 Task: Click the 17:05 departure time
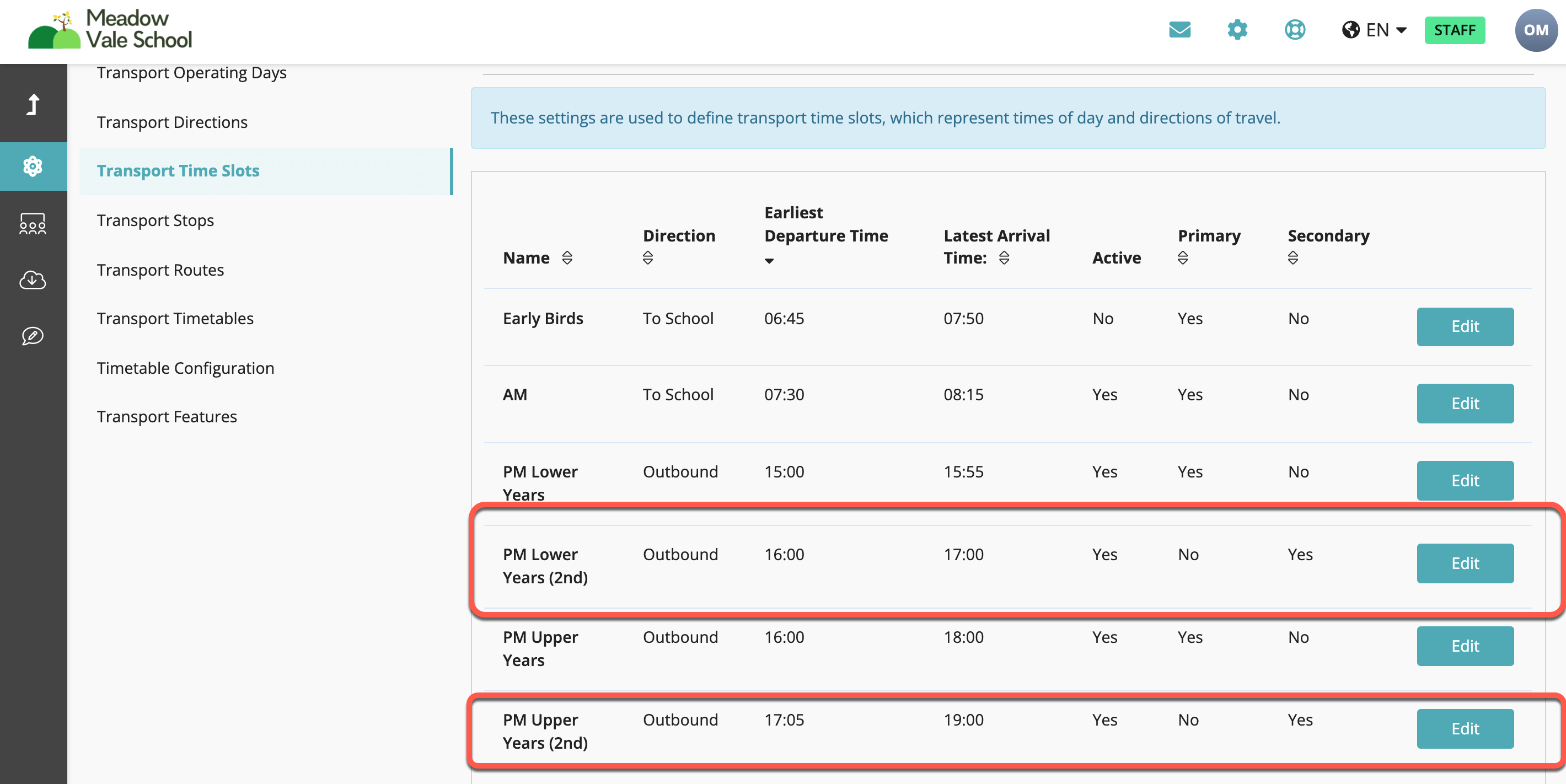click(784, 719)
